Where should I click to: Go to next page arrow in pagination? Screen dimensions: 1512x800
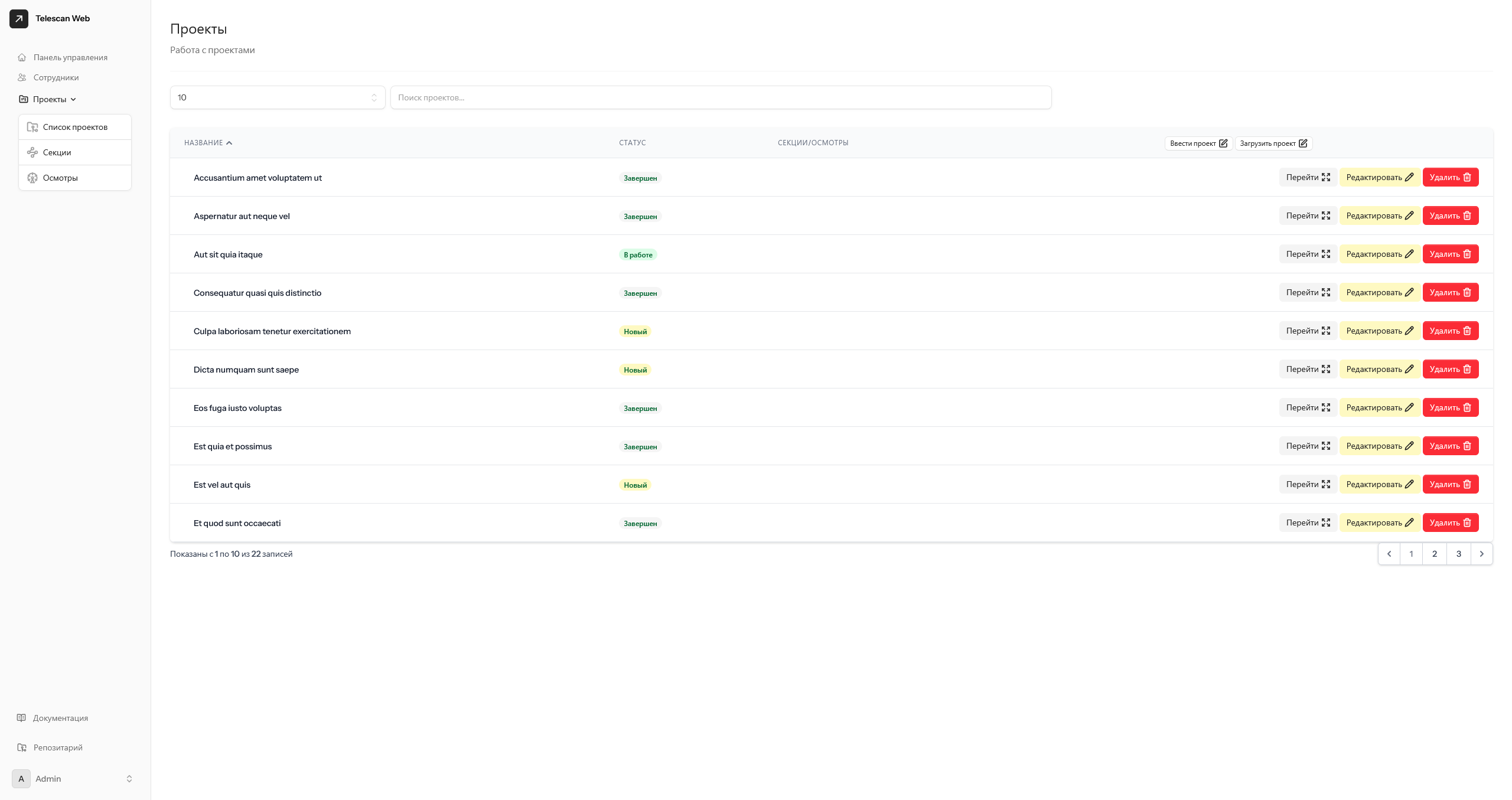click(1481, 554)
